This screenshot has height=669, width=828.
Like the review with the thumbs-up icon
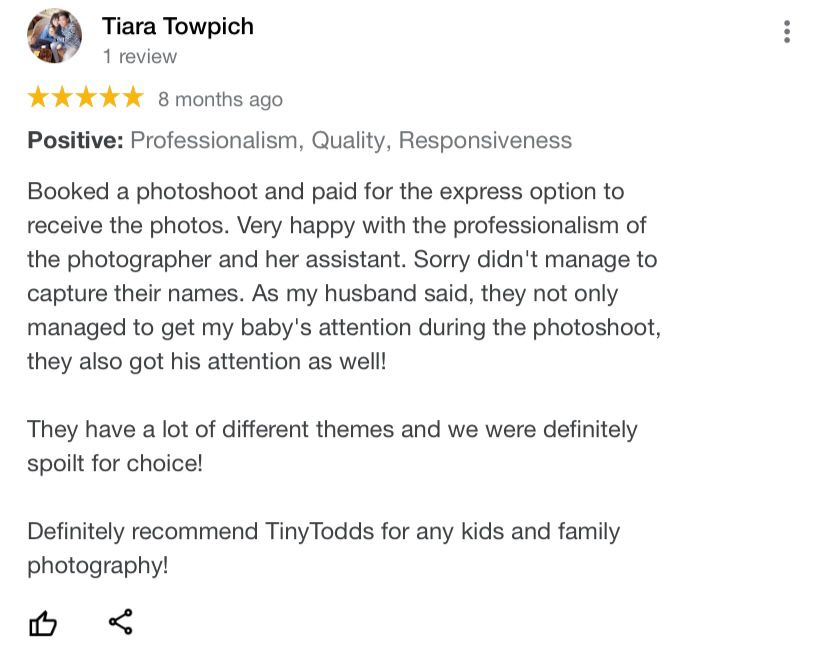pyautogui.click(x=43, y=623)
